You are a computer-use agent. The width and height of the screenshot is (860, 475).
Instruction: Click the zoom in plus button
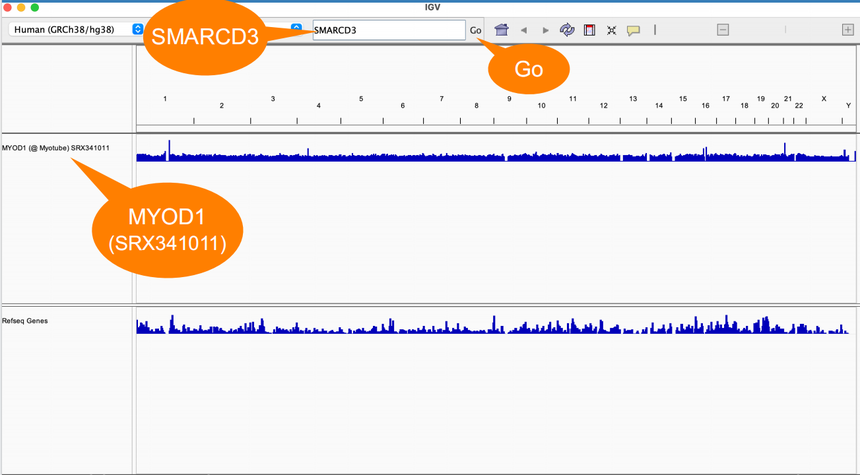(x=848, y=30)
